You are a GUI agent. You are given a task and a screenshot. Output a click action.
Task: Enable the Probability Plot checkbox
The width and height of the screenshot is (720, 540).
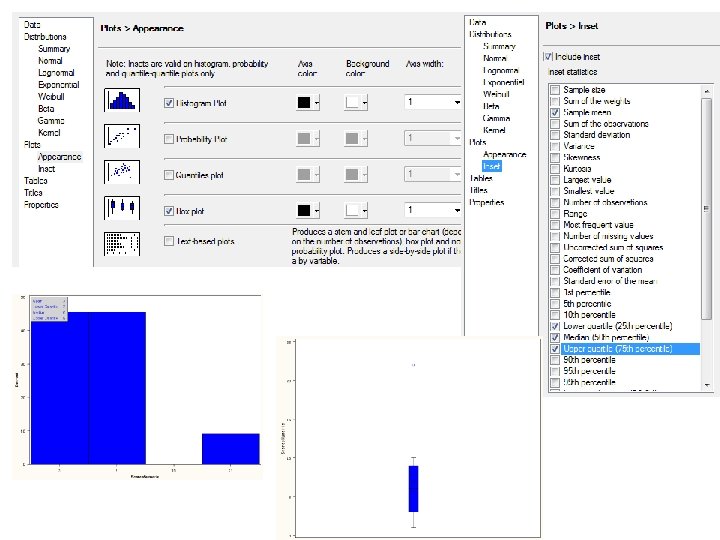tap(169, 139)
